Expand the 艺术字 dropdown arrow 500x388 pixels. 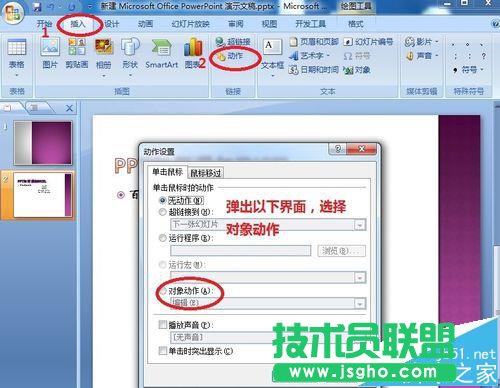[327, 56]
